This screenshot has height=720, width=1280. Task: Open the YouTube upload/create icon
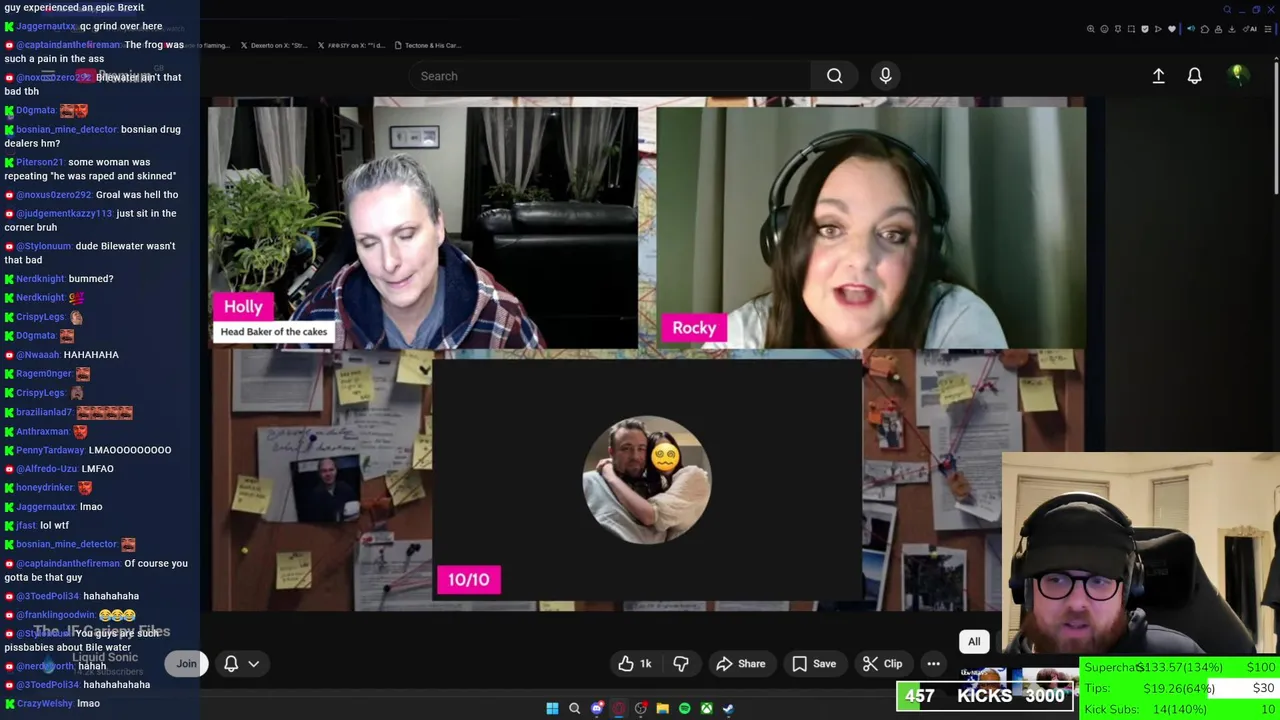(x=1158, y=76)
